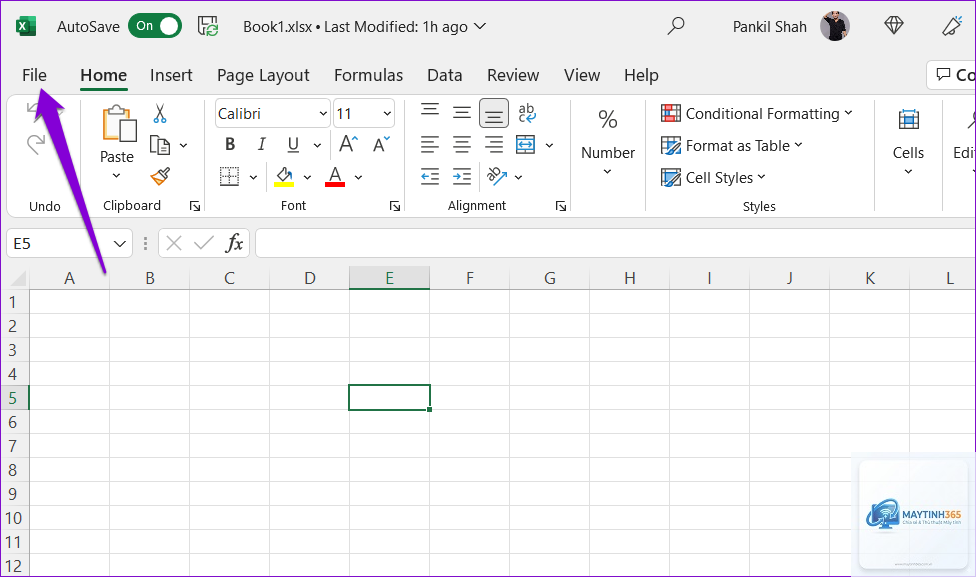Increase font size button
The width and height of the screenshot is (976, 577).
[x=348, y=144]
